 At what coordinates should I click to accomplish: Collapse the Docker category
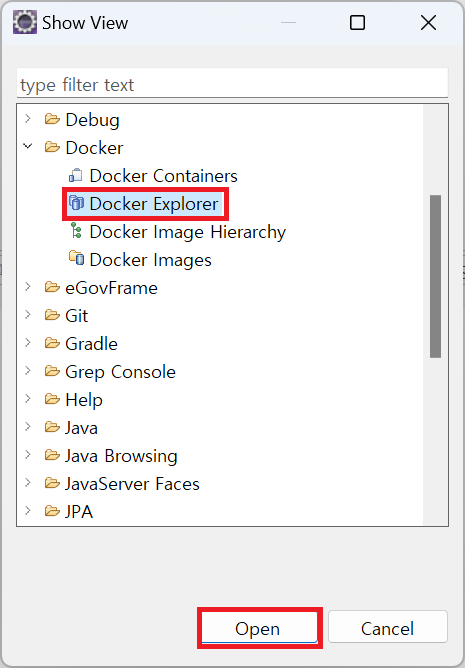[x=28, y=147]
